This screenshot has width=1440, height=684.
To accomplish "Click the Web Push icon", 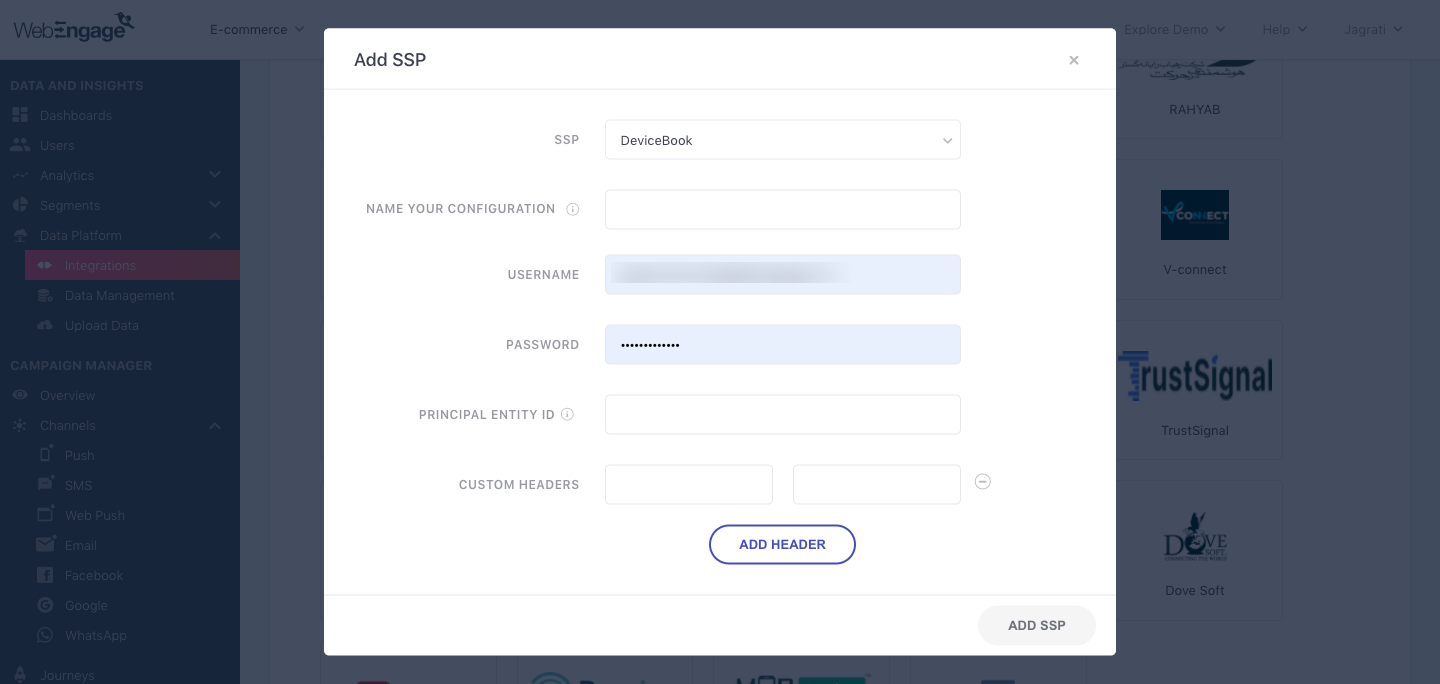I will coord(45,514).
